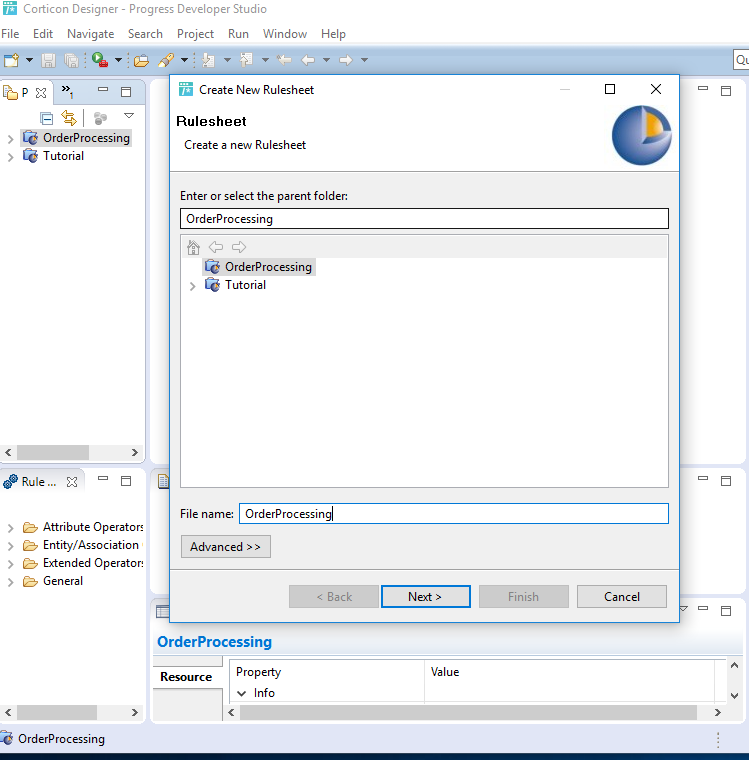
Task: Maximize the Project Explorer panel
Action: point(126,92)
